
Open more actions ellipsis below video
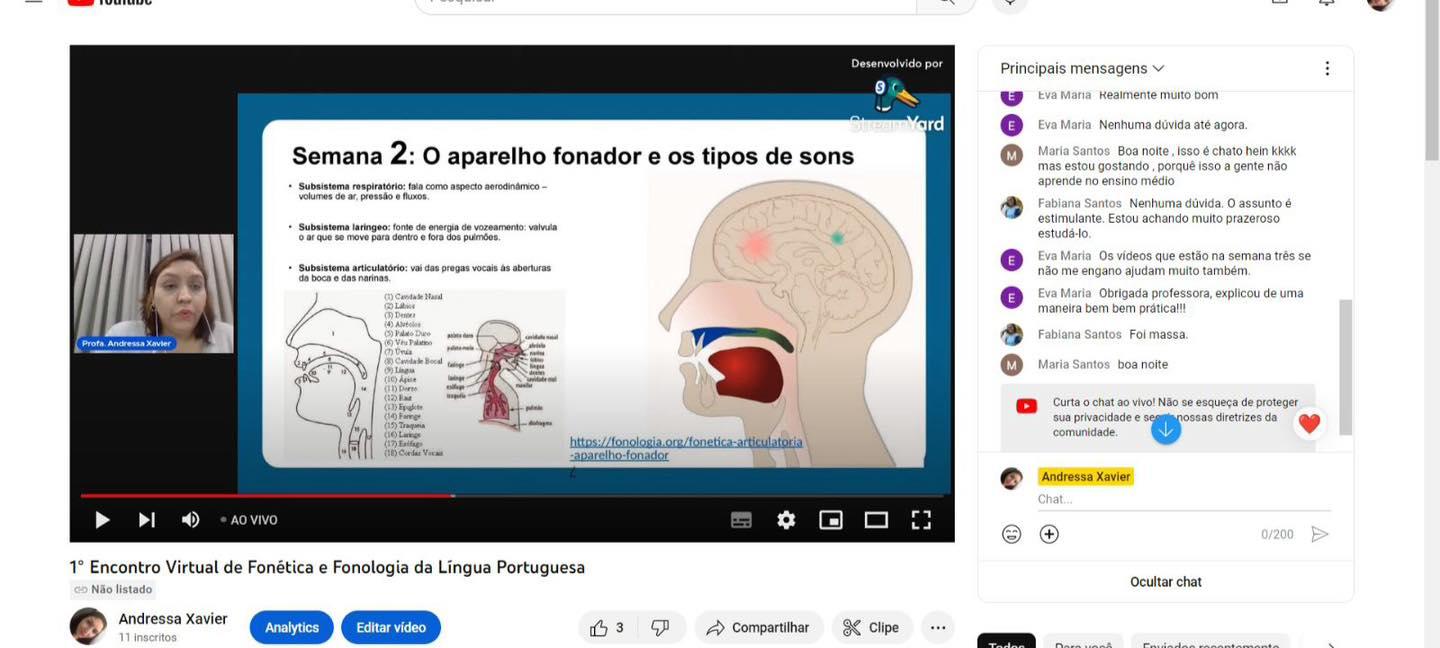tap(938, 628)
